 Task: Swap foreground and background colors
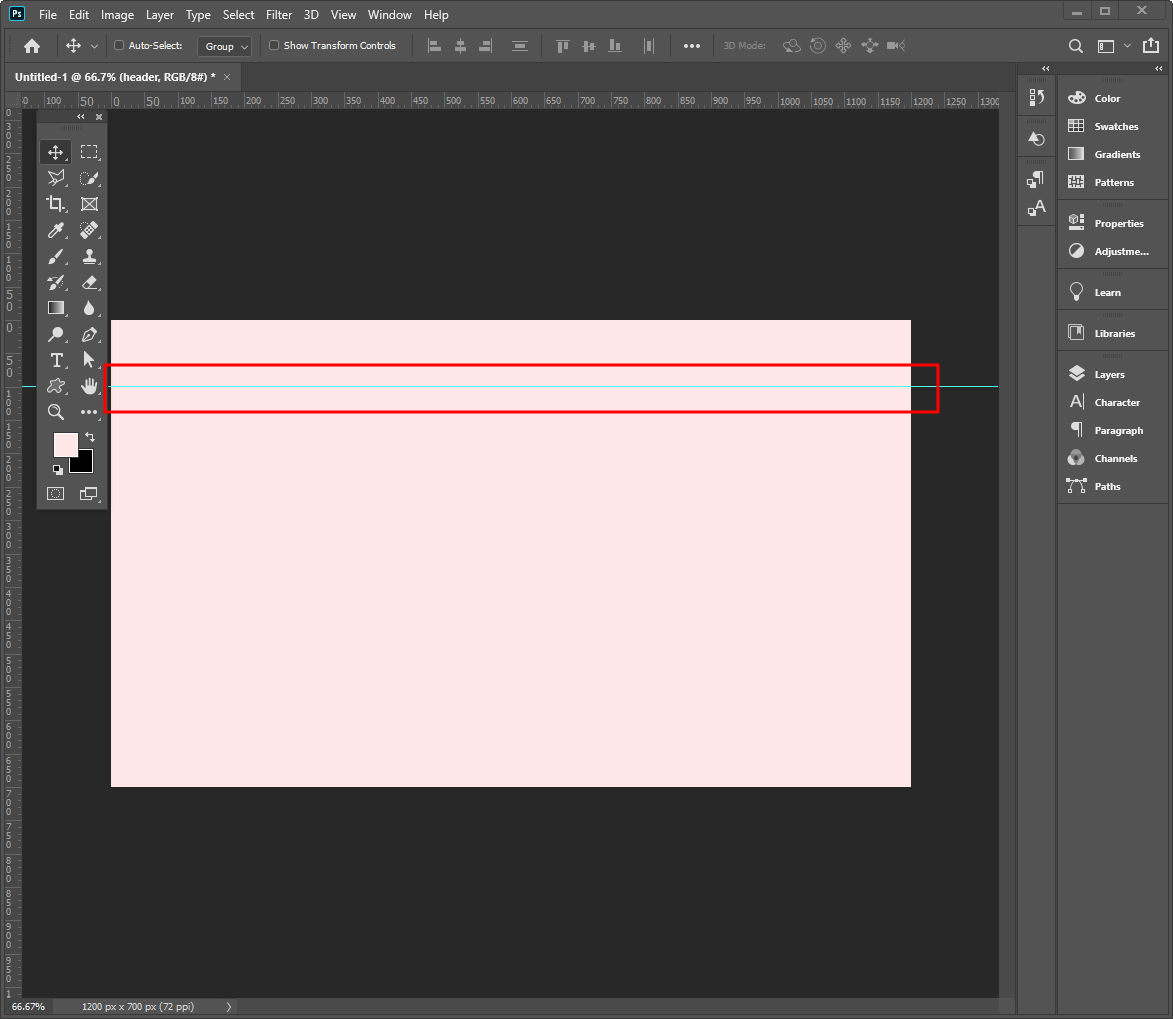[x=90, y=436]
